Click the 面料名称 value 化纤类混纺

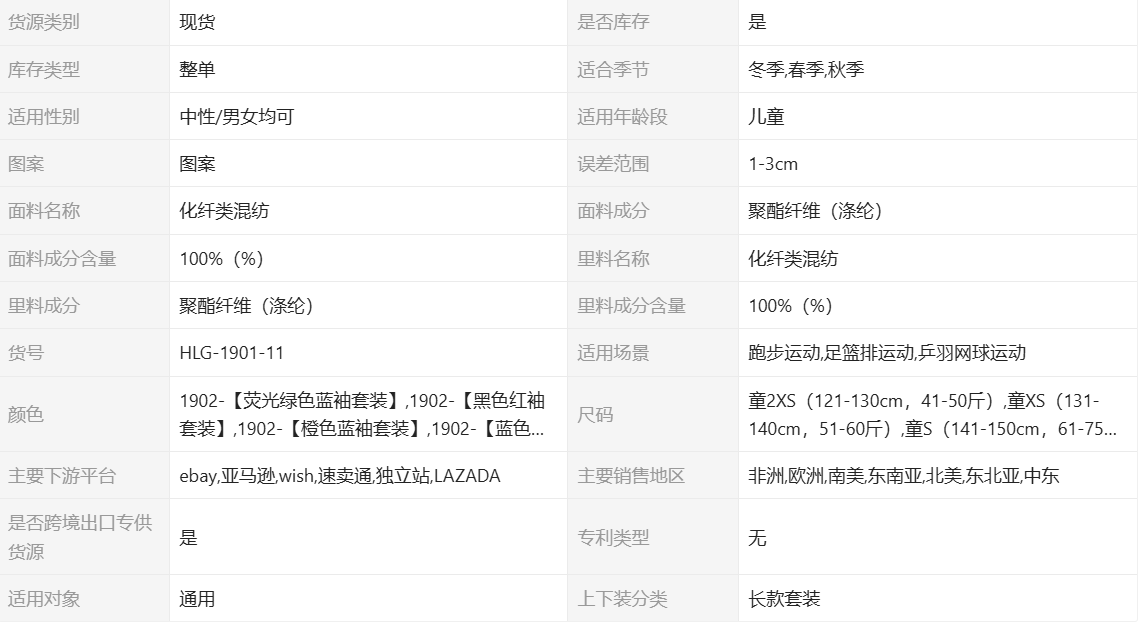(x=224, y=211)
